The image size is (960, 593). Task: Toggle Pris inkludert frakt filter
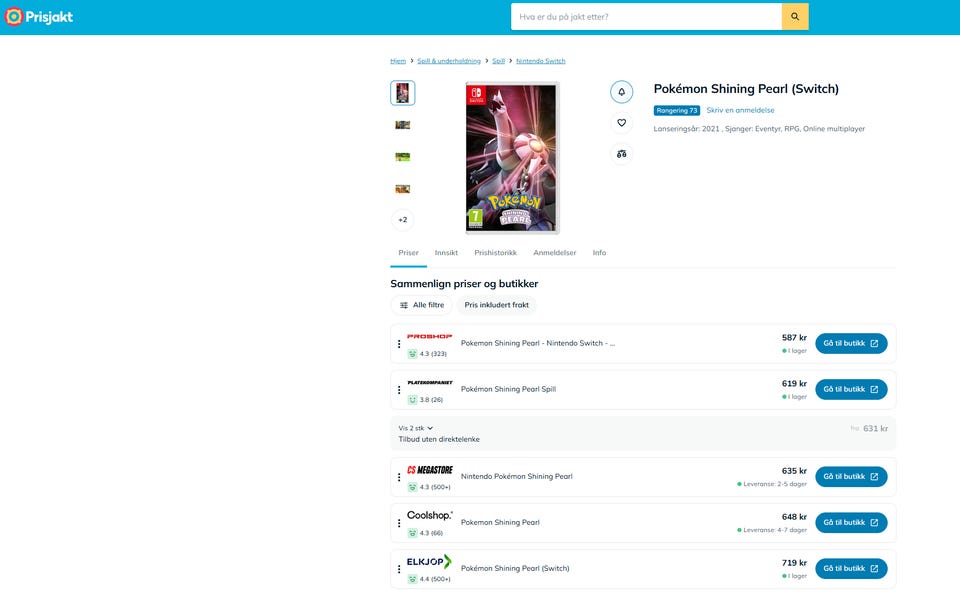(x=497, y=305)
